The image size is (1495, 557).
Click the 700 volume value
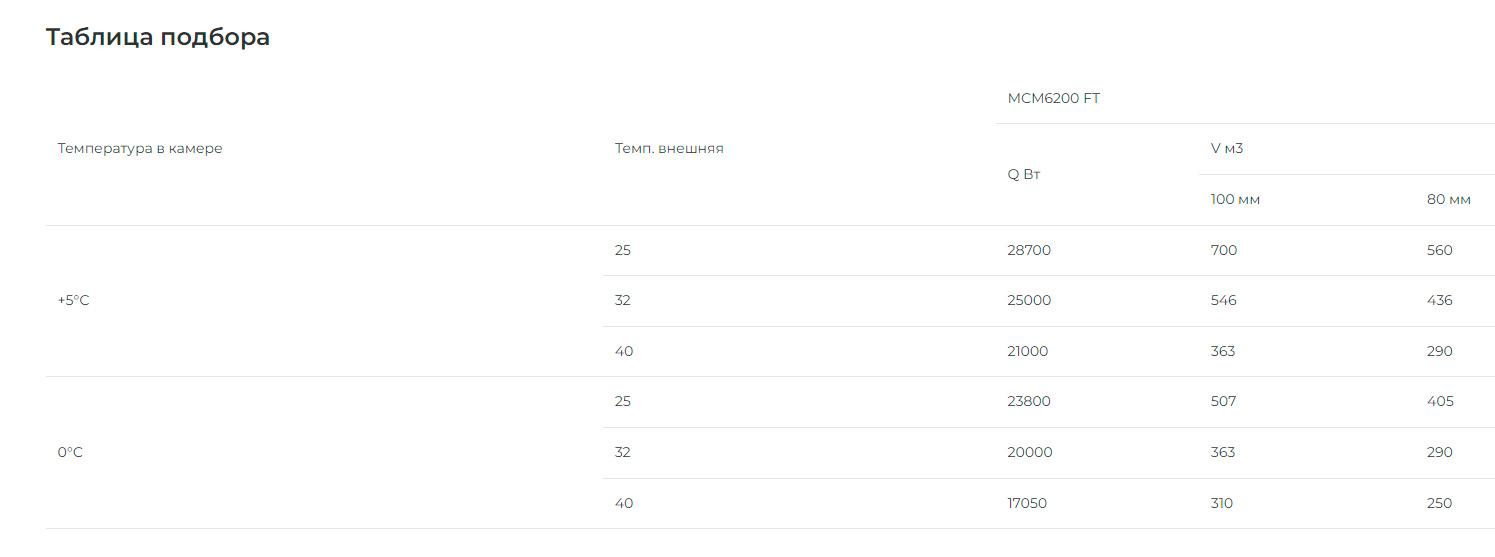[x=1224, y=251]
